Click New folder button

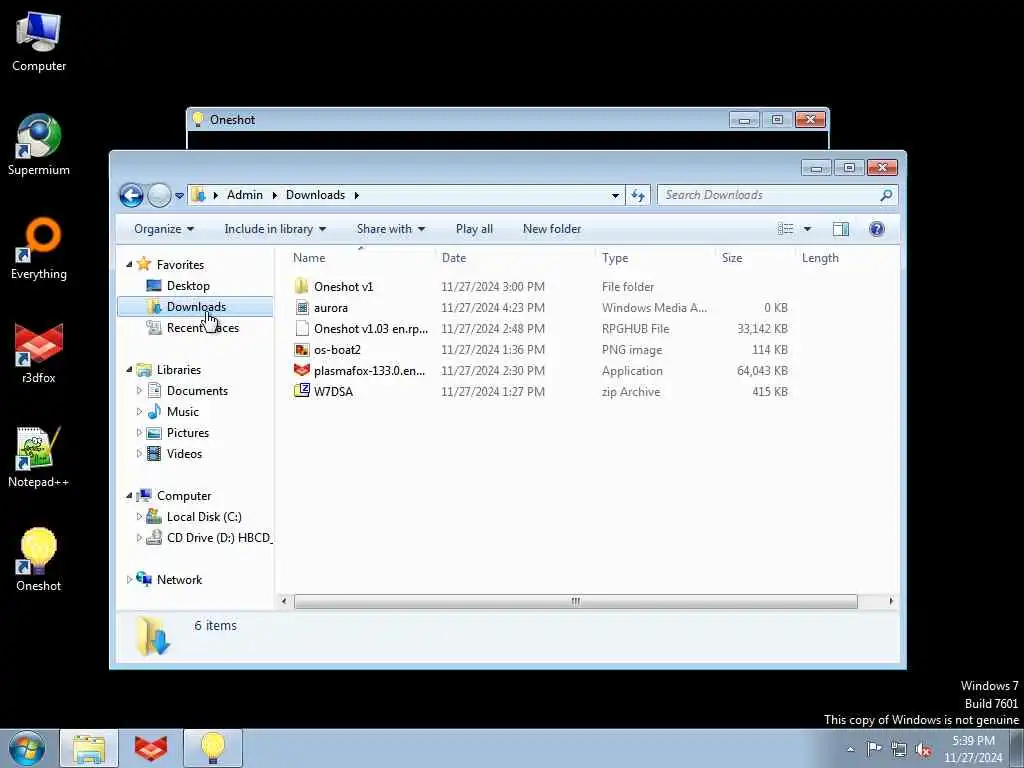point(552,229)
